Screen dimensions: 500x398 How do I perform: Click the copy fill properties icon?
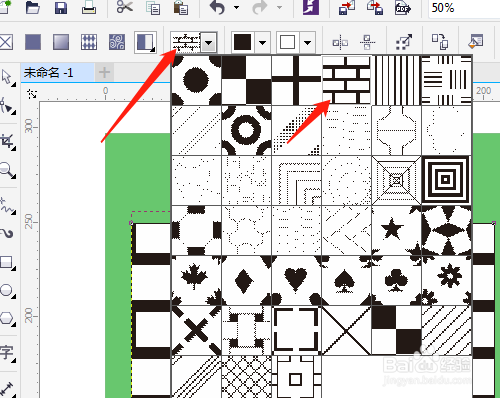click(x=440, y=42)
